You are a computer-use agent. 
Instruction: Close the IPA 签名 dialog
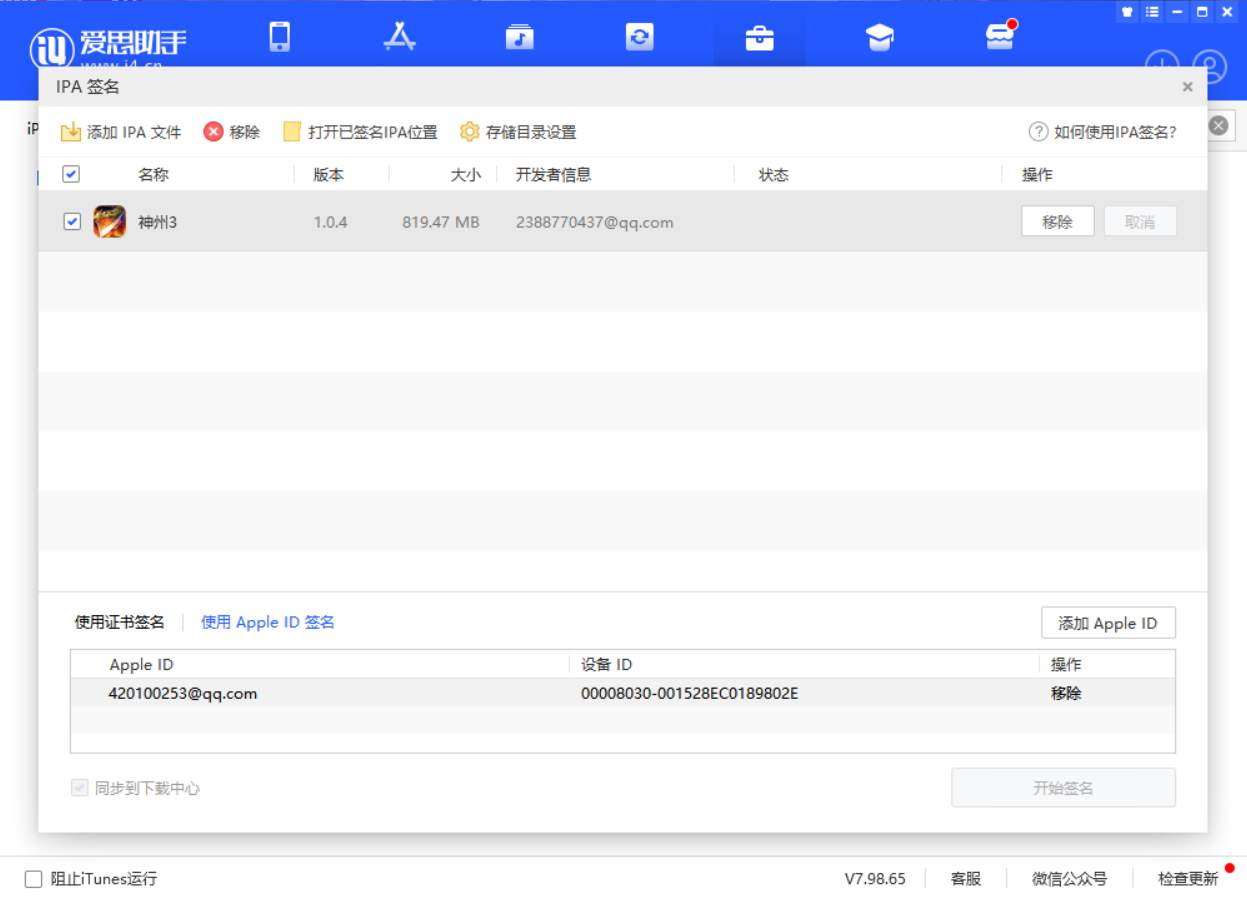pyautogui.click(x=1187, y=87)
